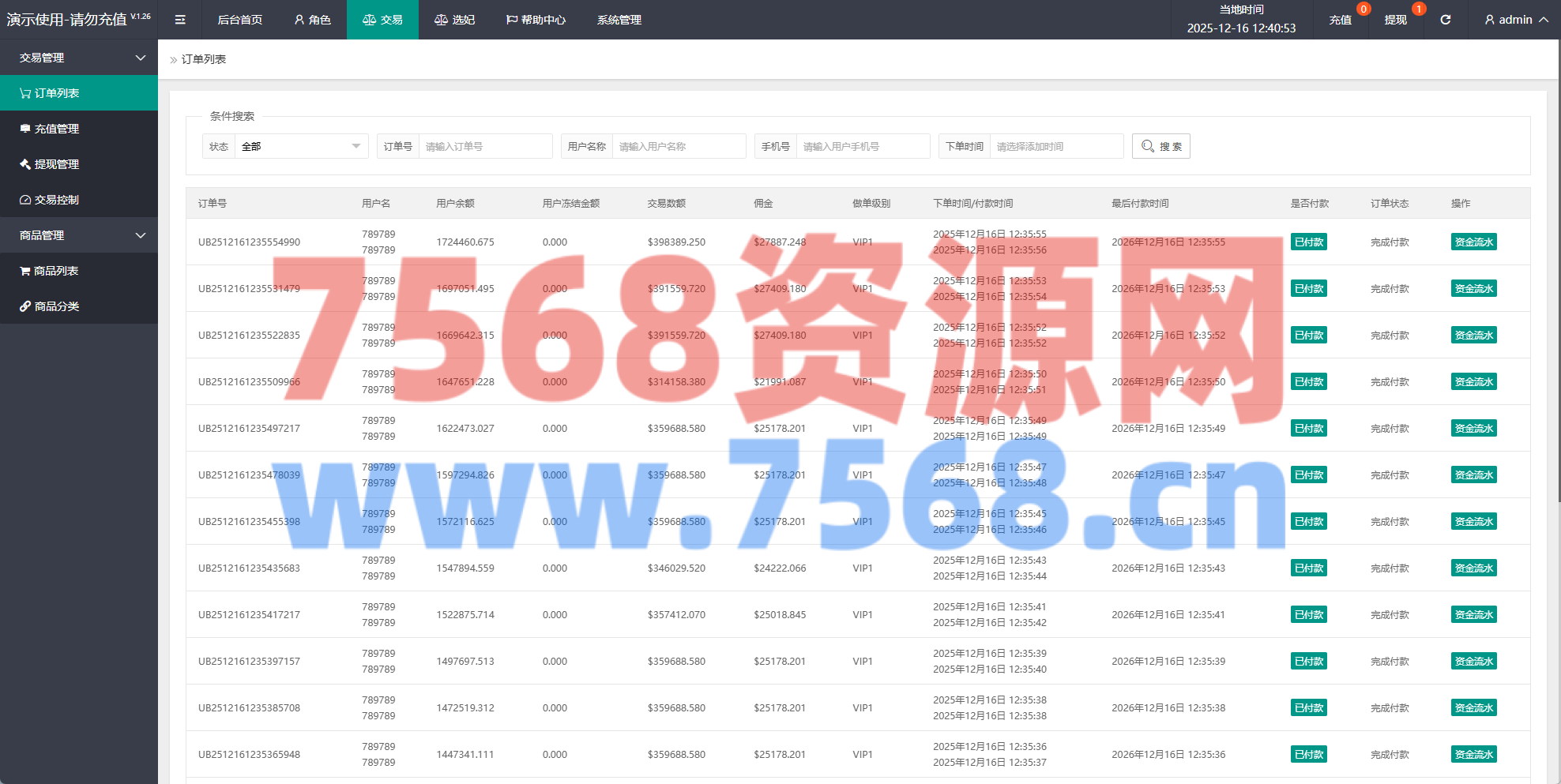
Task: Click the order time date picker field
Action: tap(1055, 146)
